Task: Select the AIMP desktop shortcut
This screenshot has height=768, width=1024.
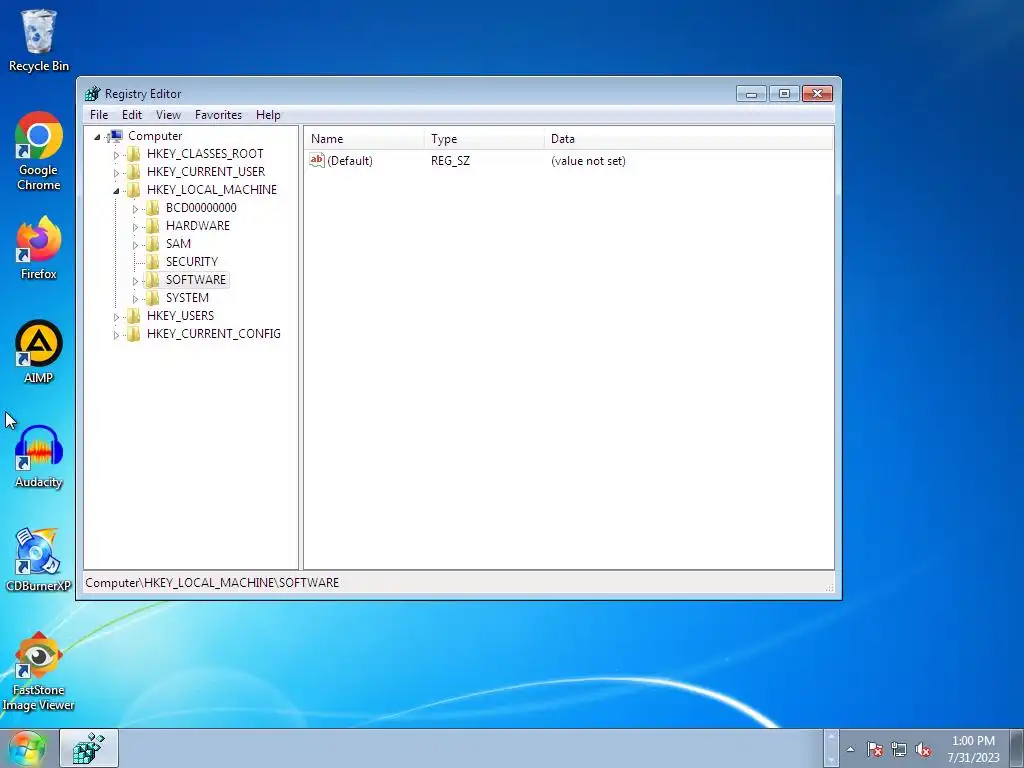Action: coord(39,352)
